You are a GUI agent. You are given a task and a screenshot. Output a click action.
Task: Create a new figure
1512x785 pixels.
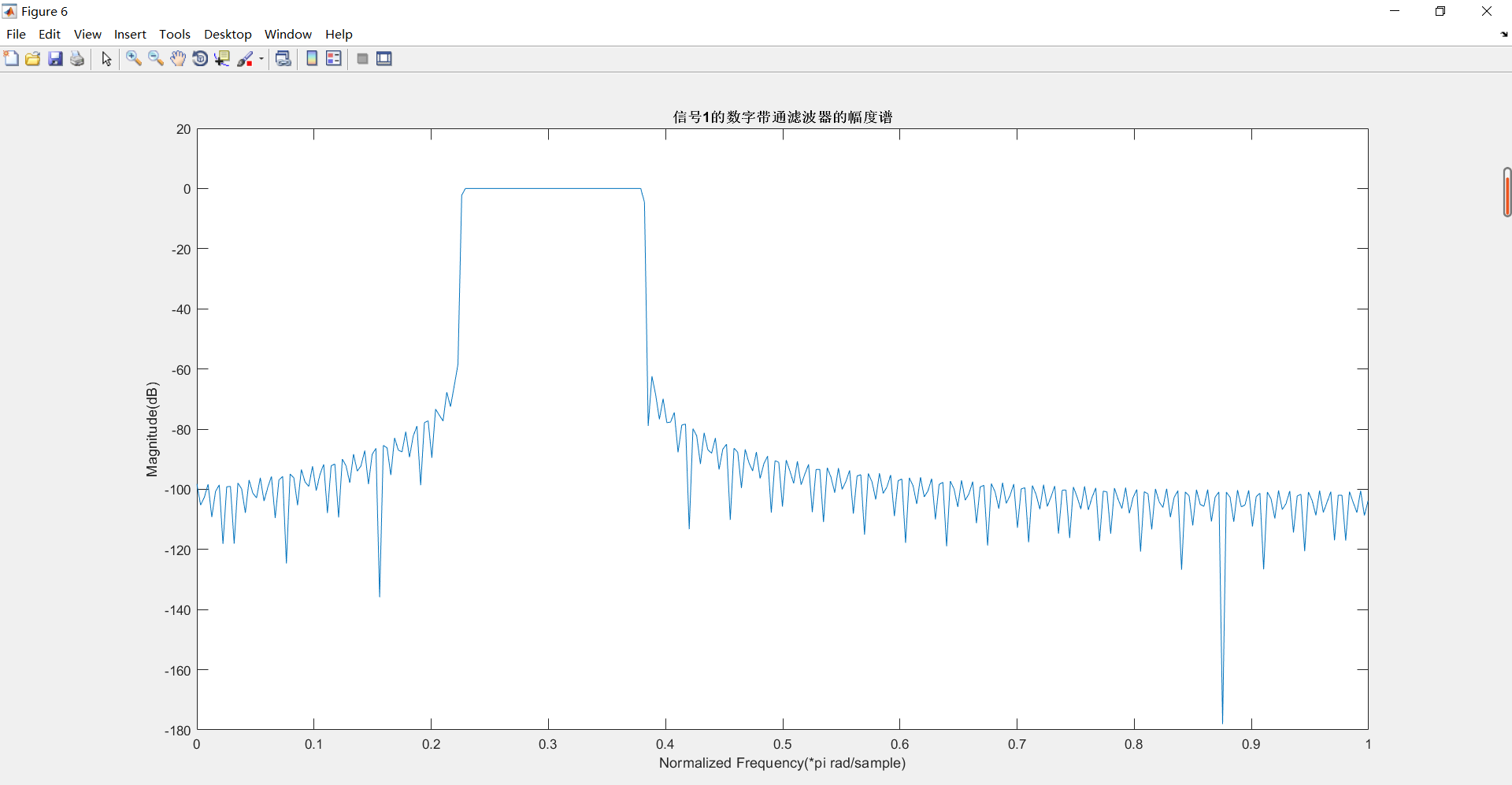click(x=11, y=59)
